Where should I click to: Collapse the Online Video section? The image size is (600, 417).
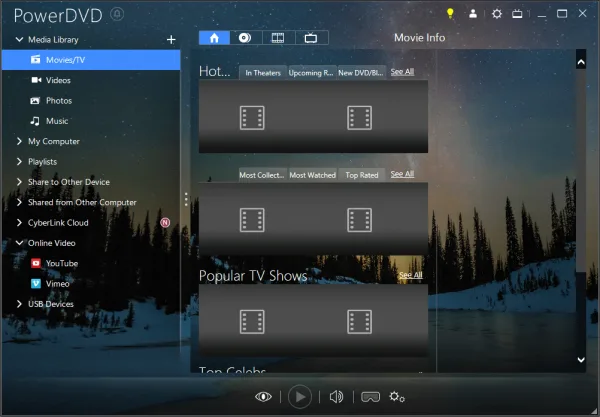click(x=19, y=243)
